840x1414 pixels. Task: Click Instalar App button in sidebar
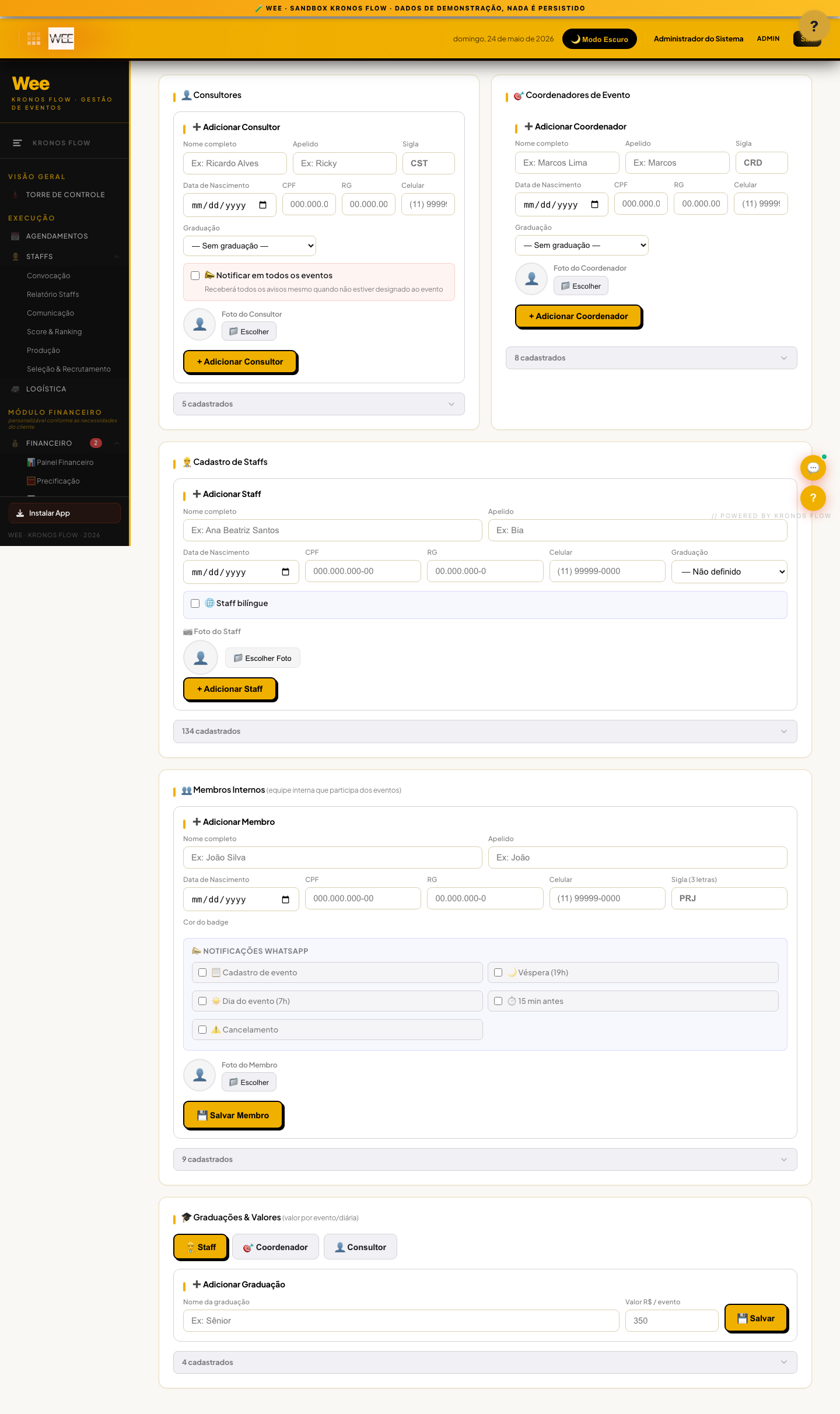[65, 513]
